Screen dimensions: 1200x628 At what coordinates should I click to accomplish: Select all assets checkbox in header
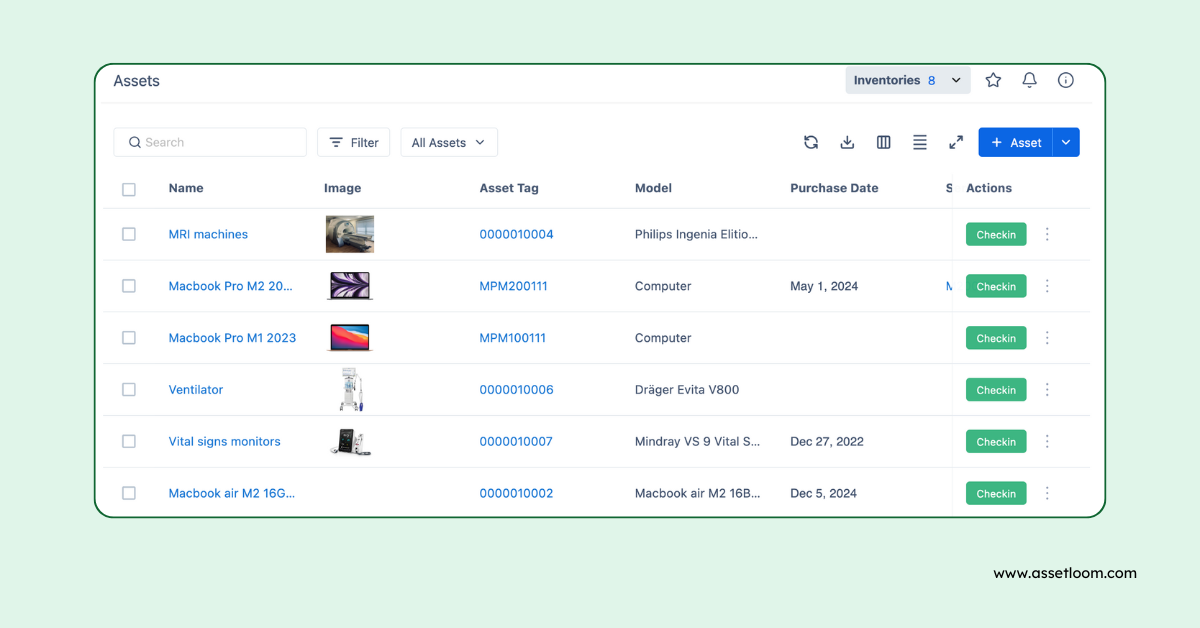pyautogui.click(x=129, y=189)
